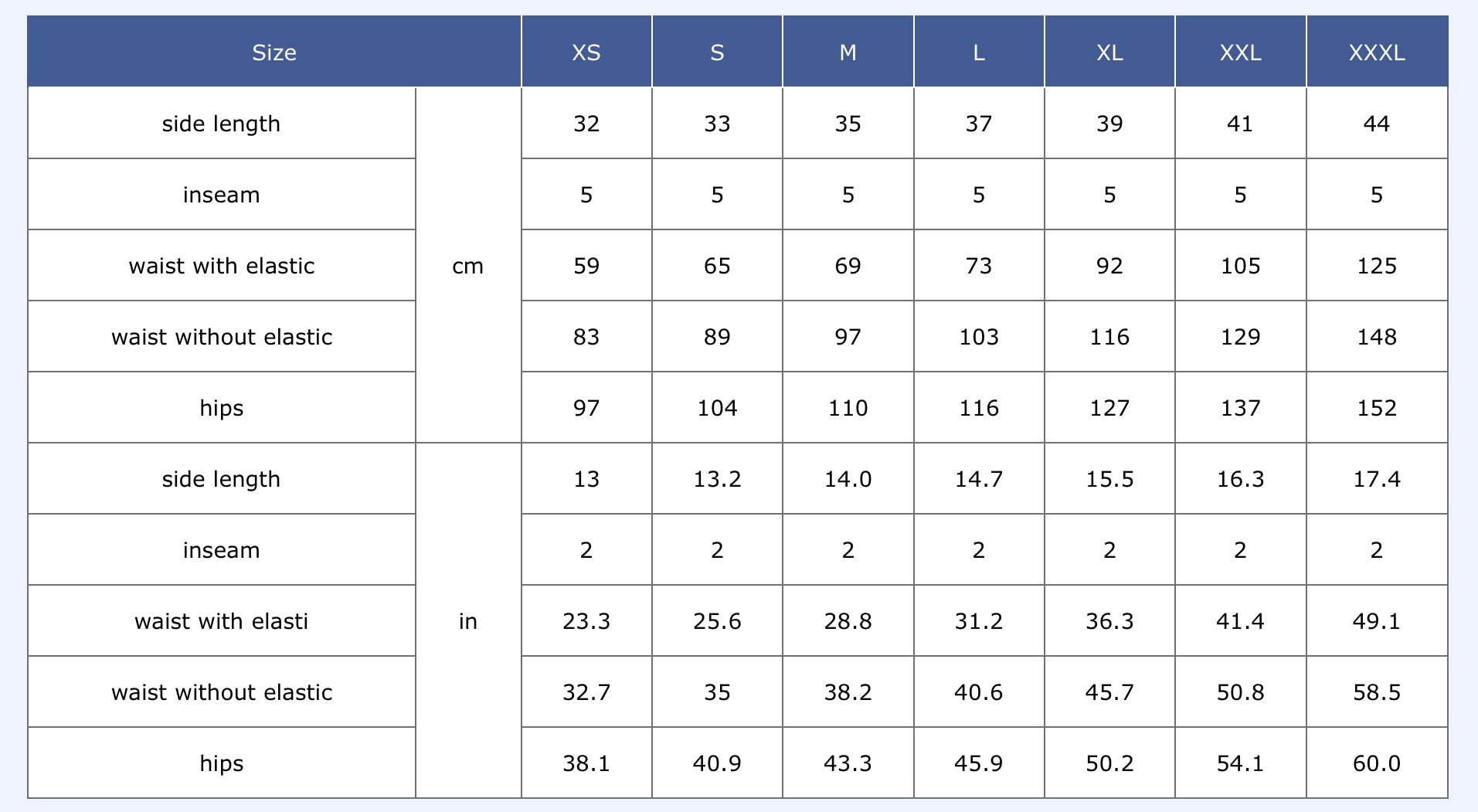1478x812 pixels.
Task: Click XXL side length value 16.3
Action: [x=1240, y=479]
